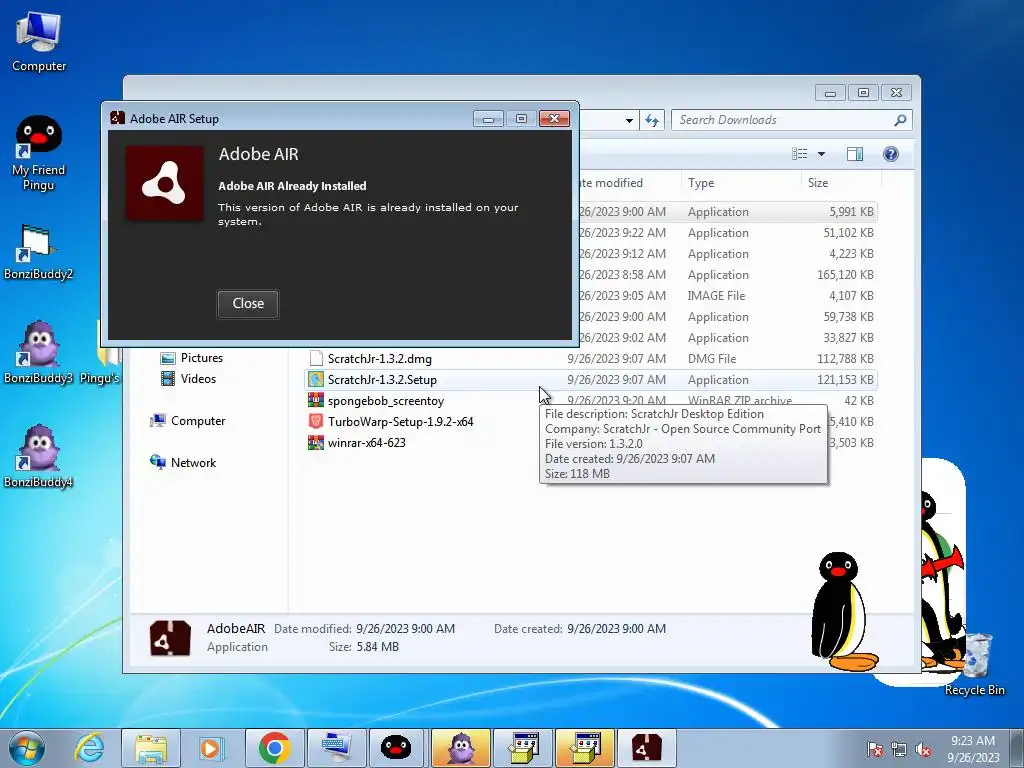
Task: Click the spongebob_screentoy archive icon
Action: [316, 400]
